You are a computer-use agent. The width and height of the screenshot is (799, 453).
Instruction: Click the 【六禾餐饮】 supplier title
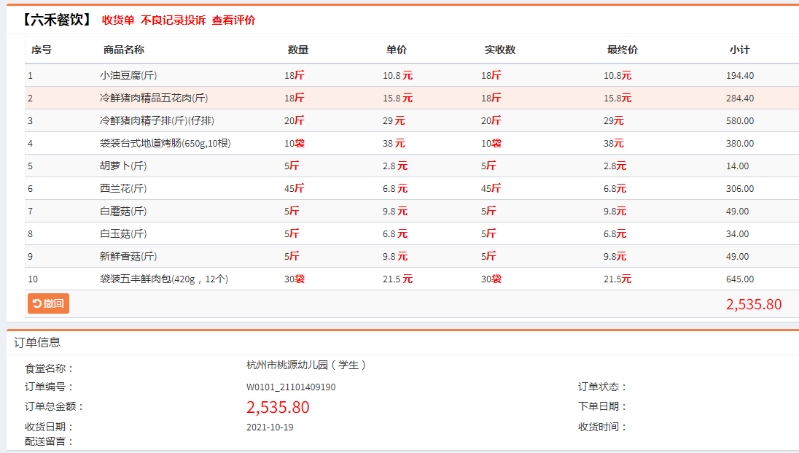[57, 20]
